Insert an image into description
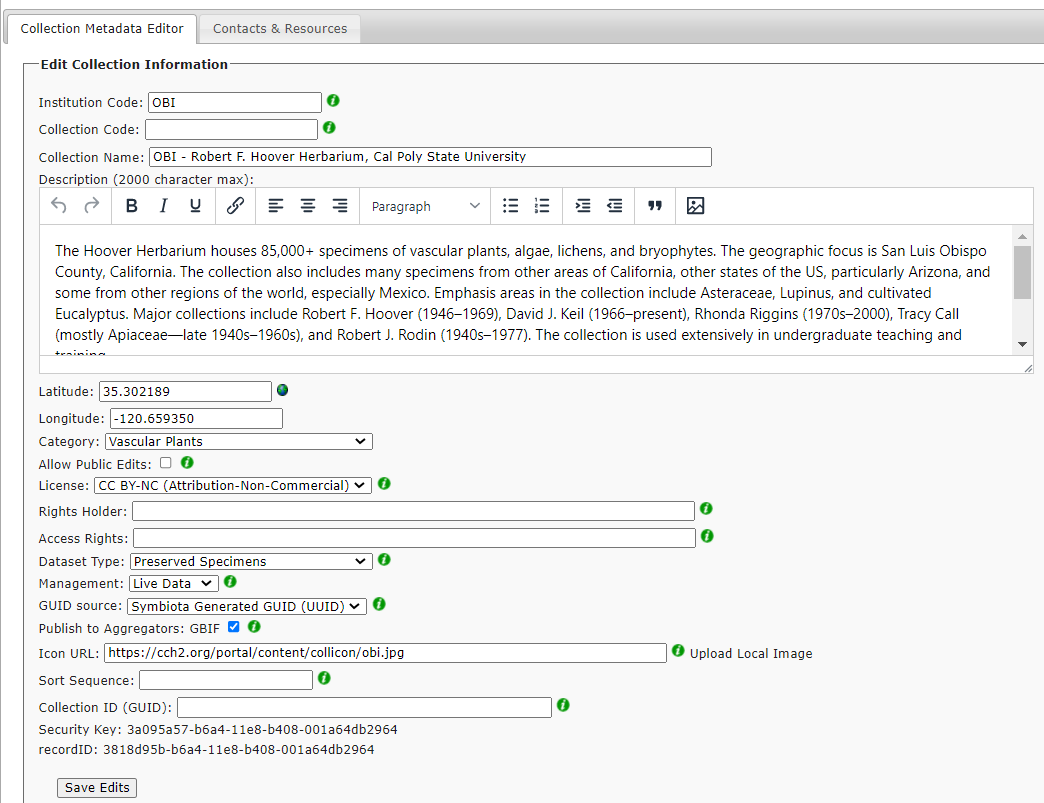 tap(695, 206)
